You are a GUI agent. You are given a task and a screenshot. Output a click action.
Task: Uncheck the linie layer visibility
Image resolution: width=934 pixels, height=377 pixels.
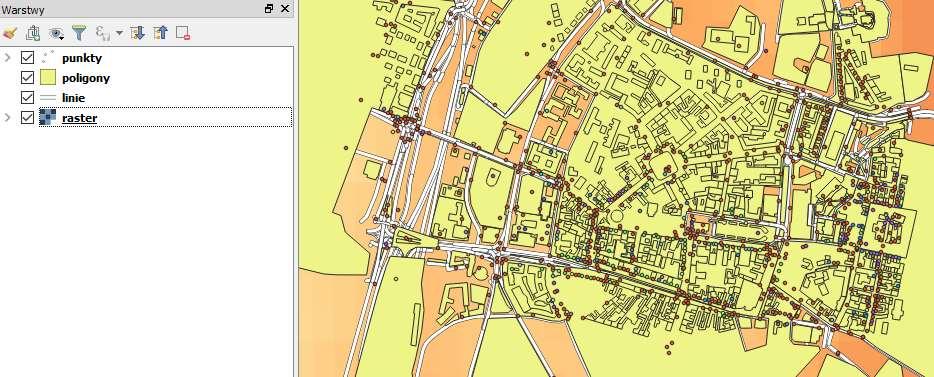click(27, 97)
